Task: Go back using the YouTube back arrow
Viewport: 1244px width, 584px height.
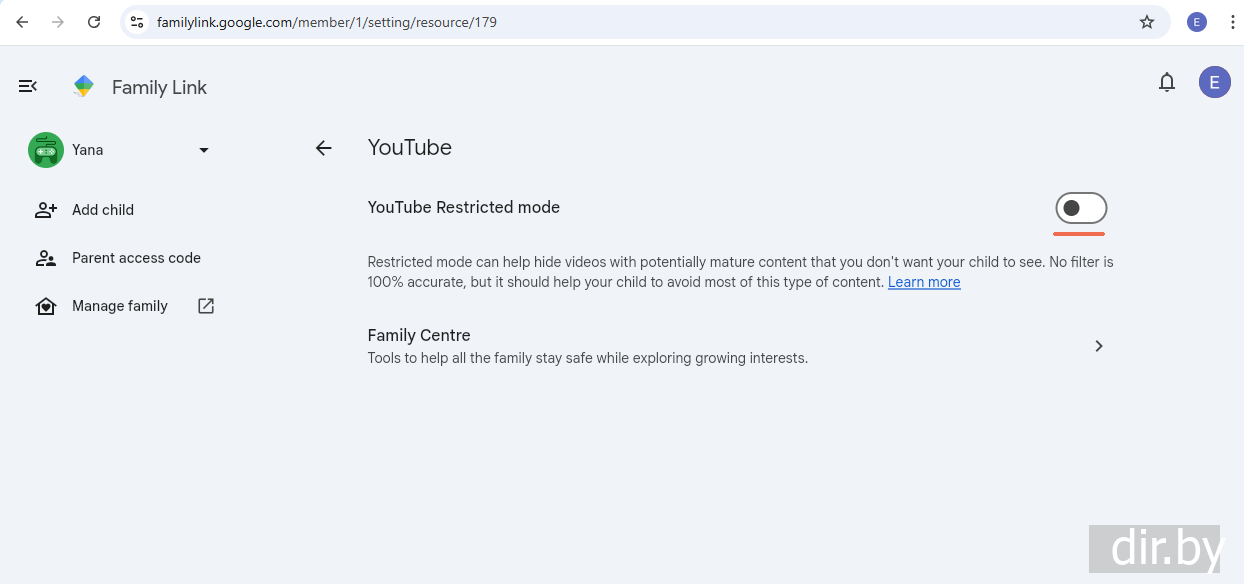Action: pos(323,148)
